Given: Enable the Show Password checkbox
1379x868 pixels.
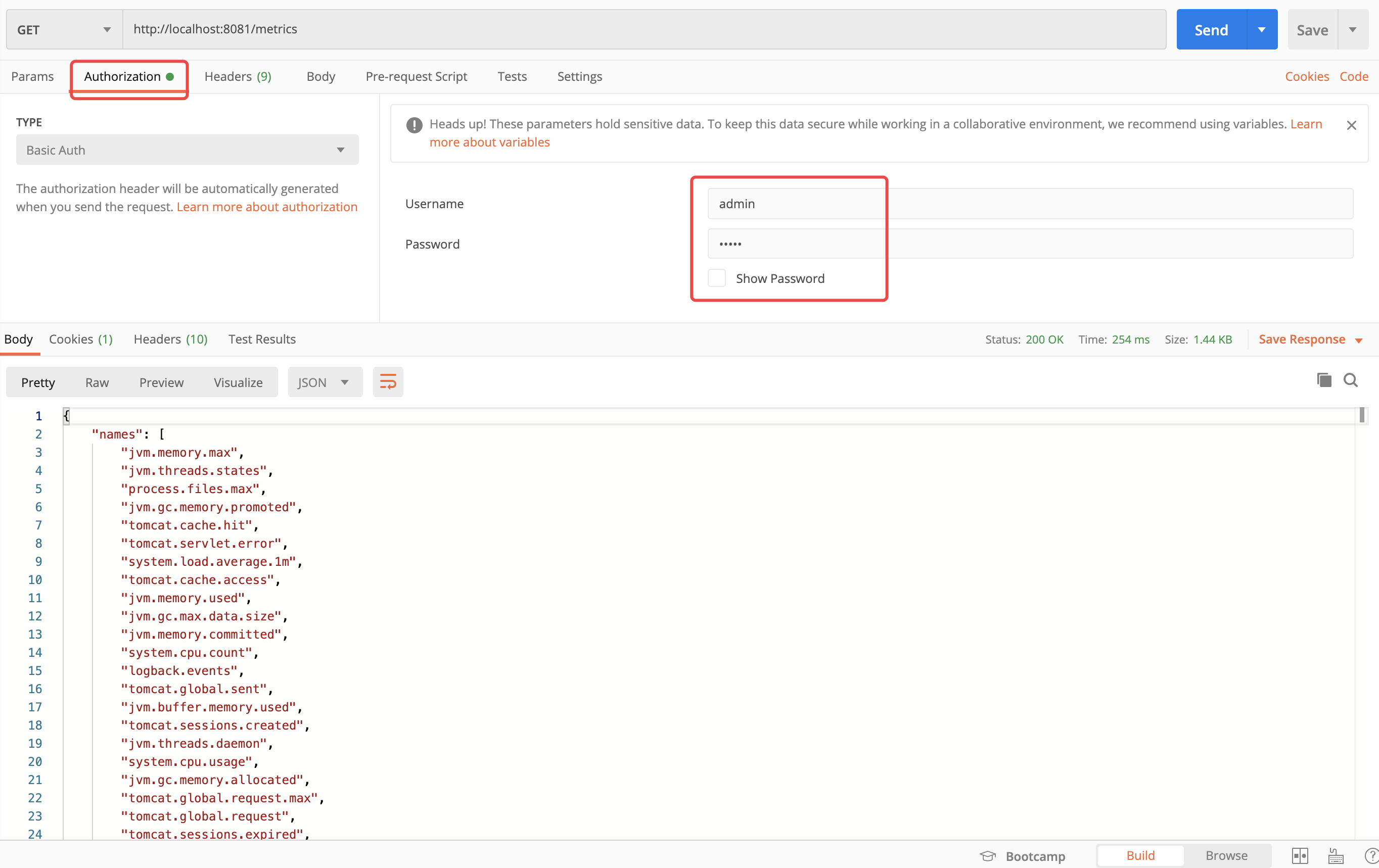Looking at the screenshot, I should click(x=716, y=278).
